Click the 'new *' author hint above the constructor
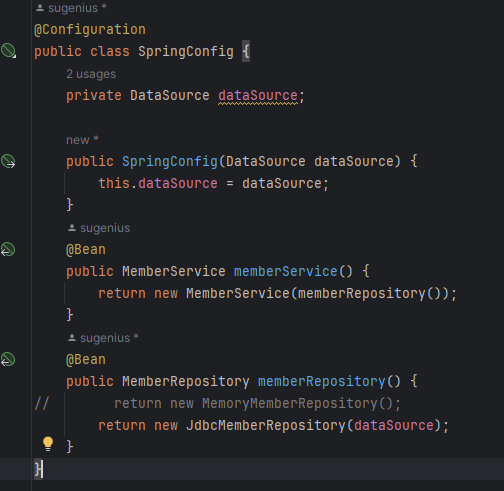 (x=82, y=140)
